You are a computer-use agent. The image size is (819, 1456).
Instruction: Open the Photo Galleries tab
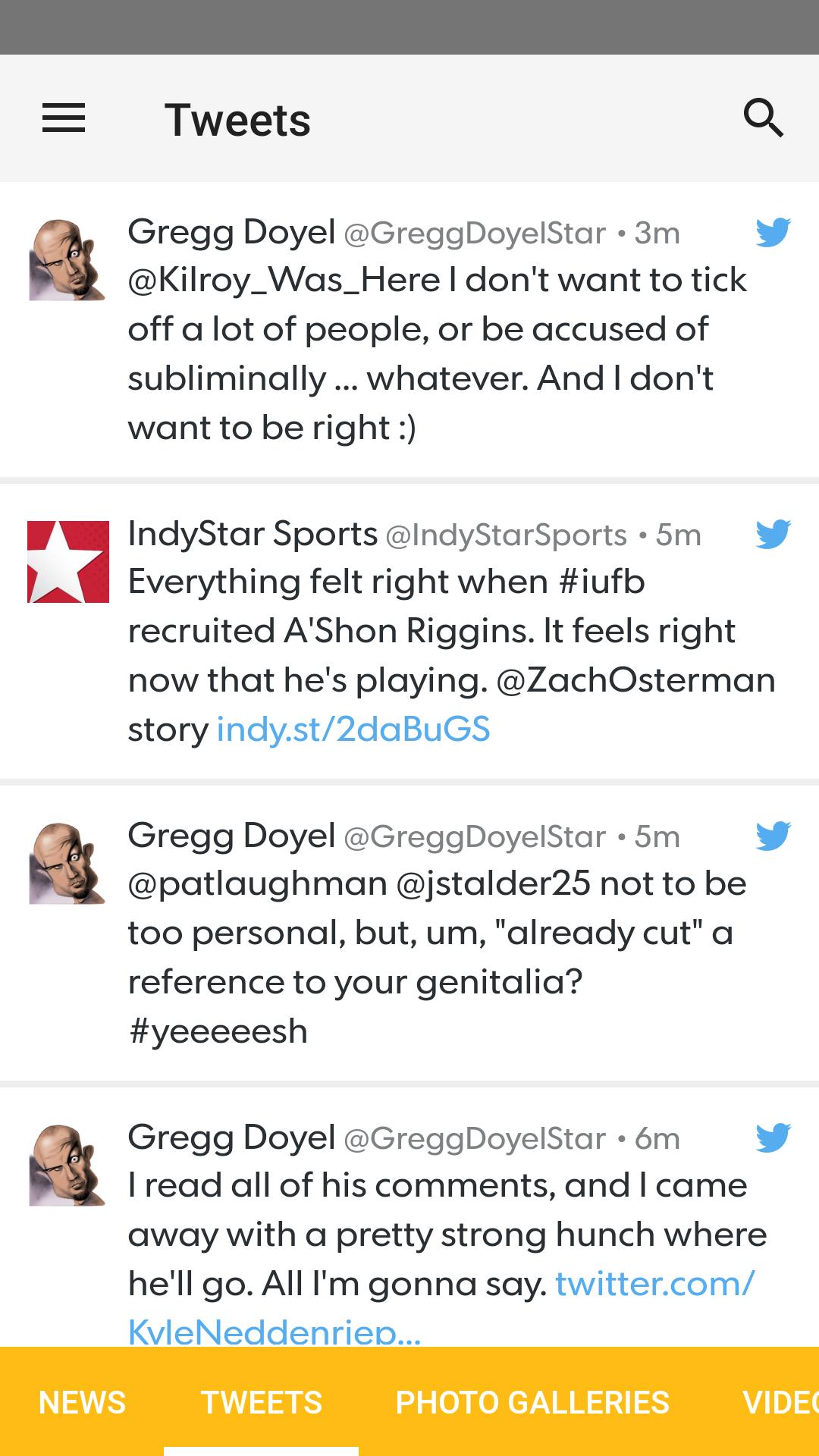point(532,1403)
